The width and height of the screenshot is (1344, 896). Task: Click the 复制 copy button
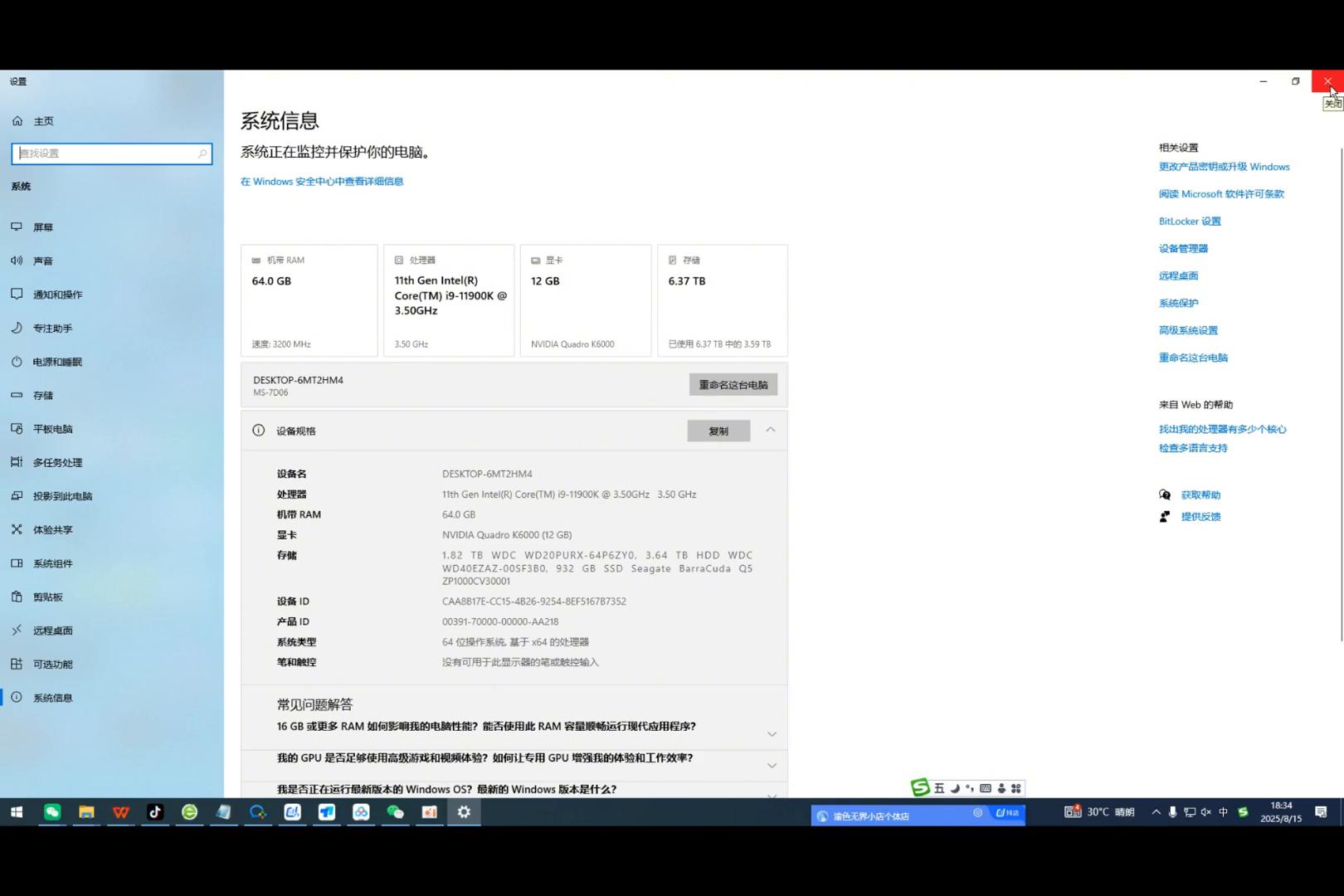coord(718,431)
